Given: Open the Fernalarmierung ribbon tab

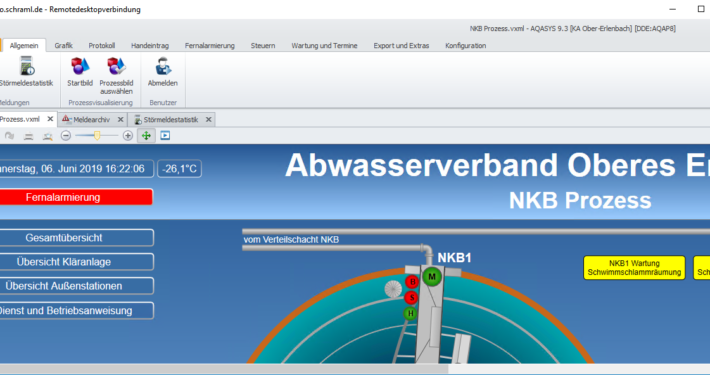Looking at the screenshot, I should 210,46.
